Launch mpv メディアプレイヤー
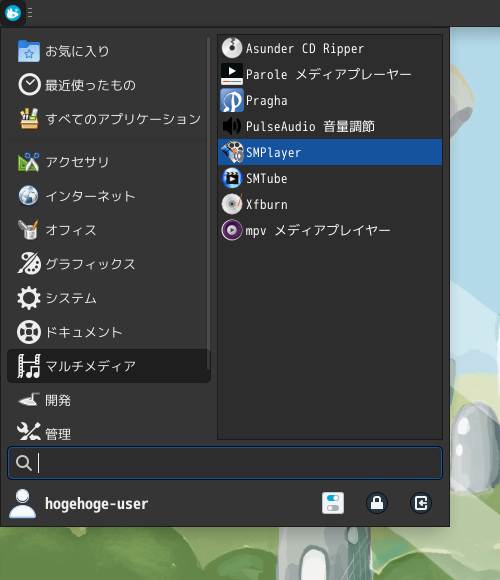This screenshot has height=580, width=500. pos(330,230)
